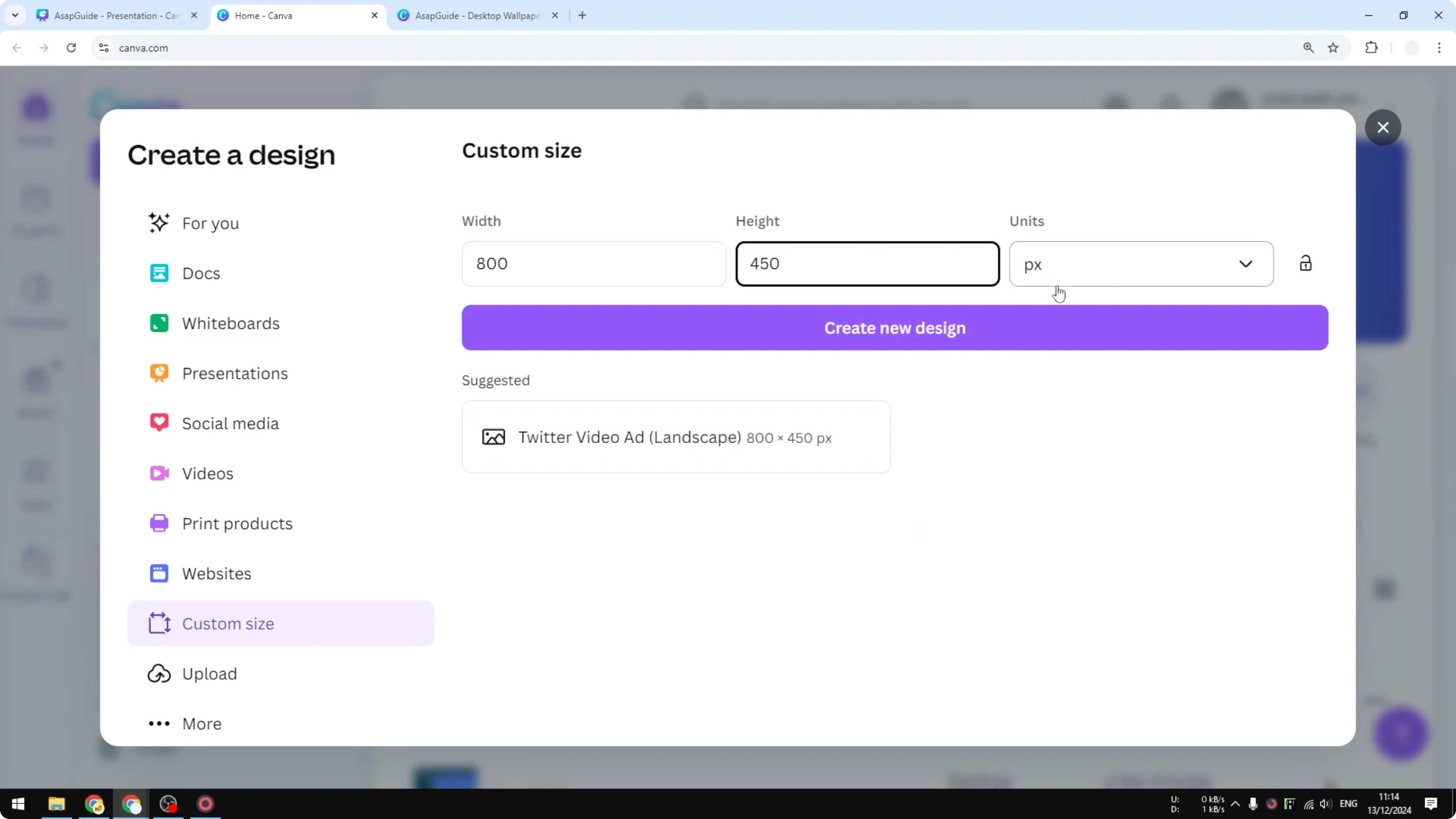This screenshot has width=1456, height=819.
Task: Open the Units dropdown chevron
Action: [x=1246, y=264]
